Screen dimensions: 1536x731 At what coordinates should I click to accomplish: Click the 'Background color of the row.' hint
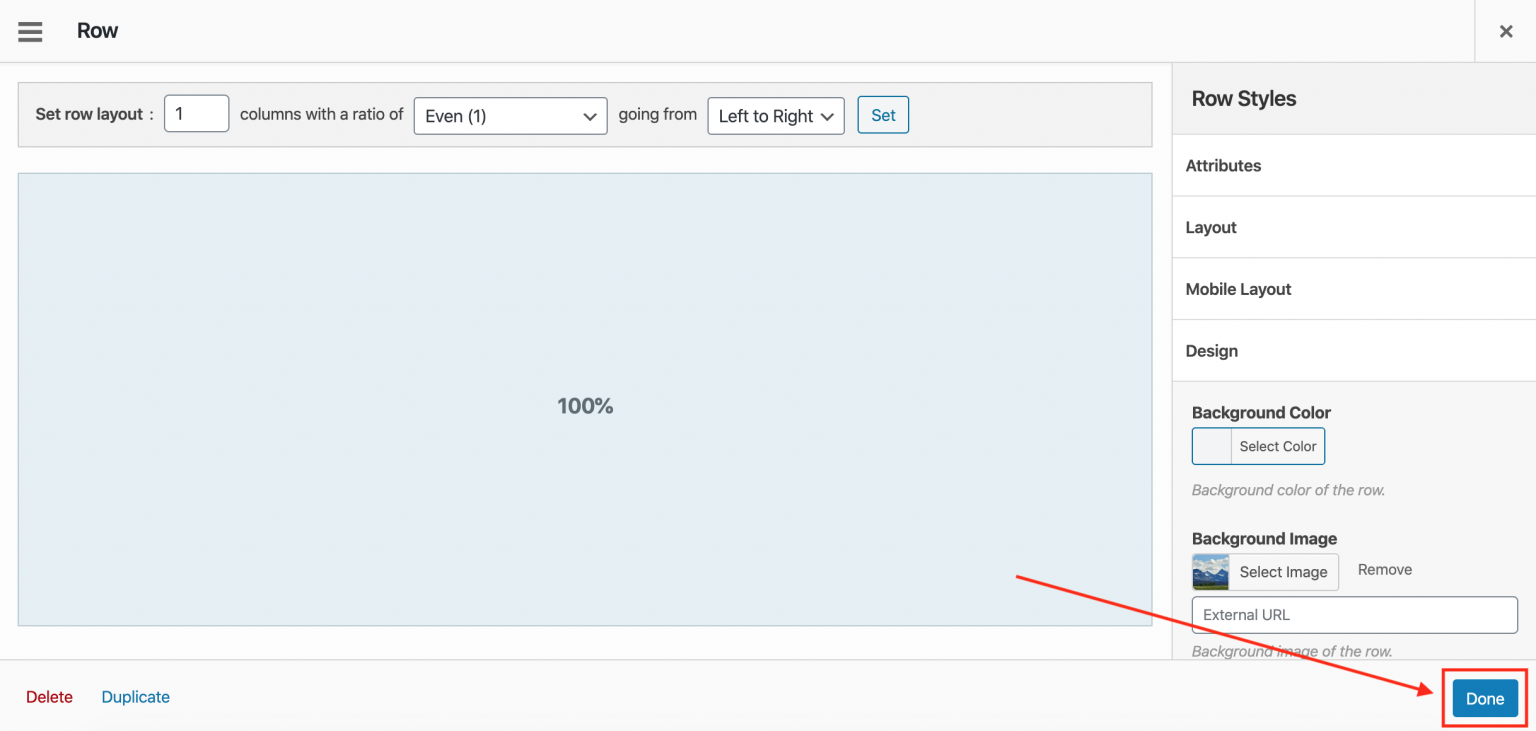click(1288, 490)
